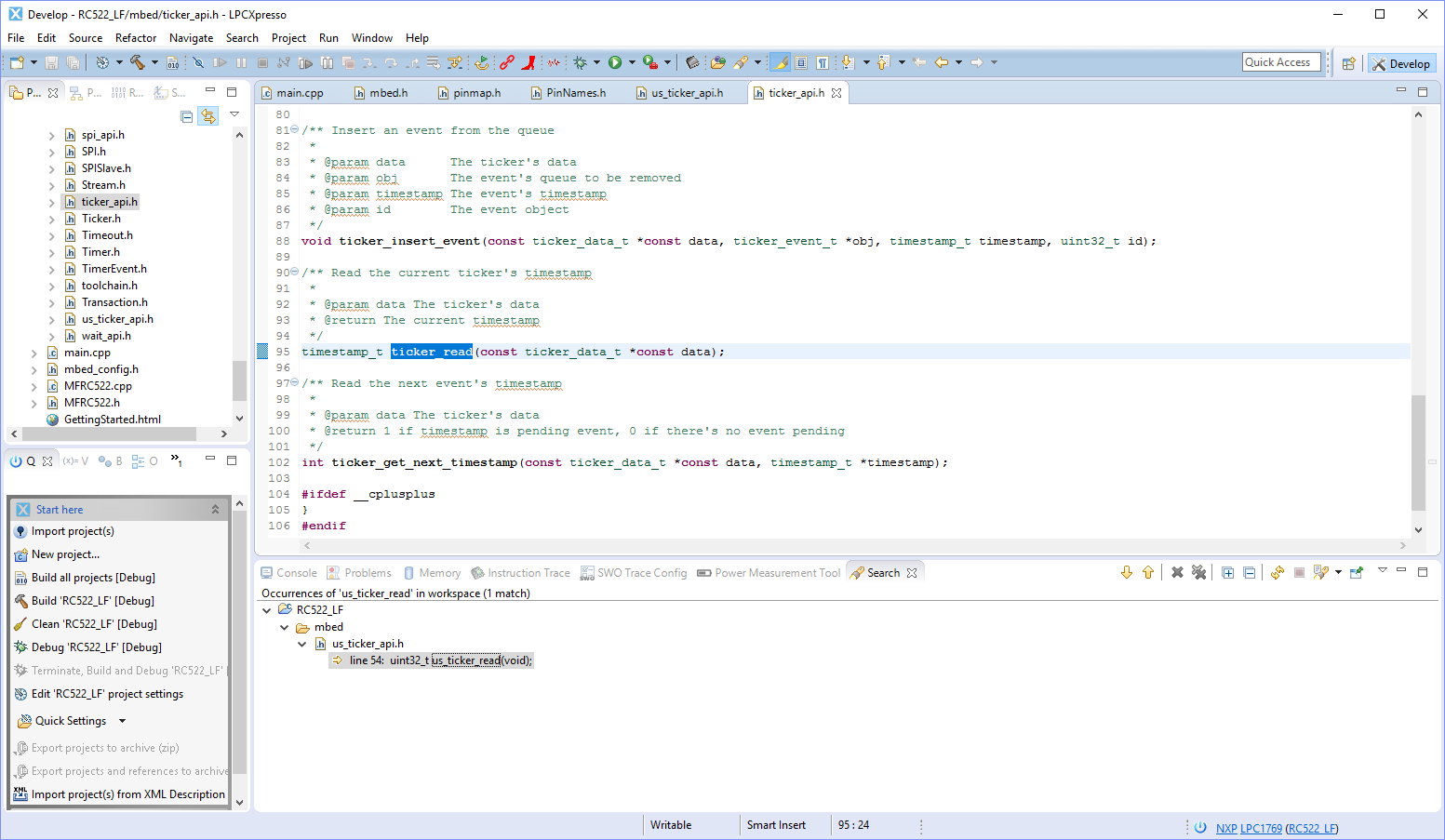
Task: Toggle Show Whitespace Characters
Action: pyautogui.click(x=823, y=62)
